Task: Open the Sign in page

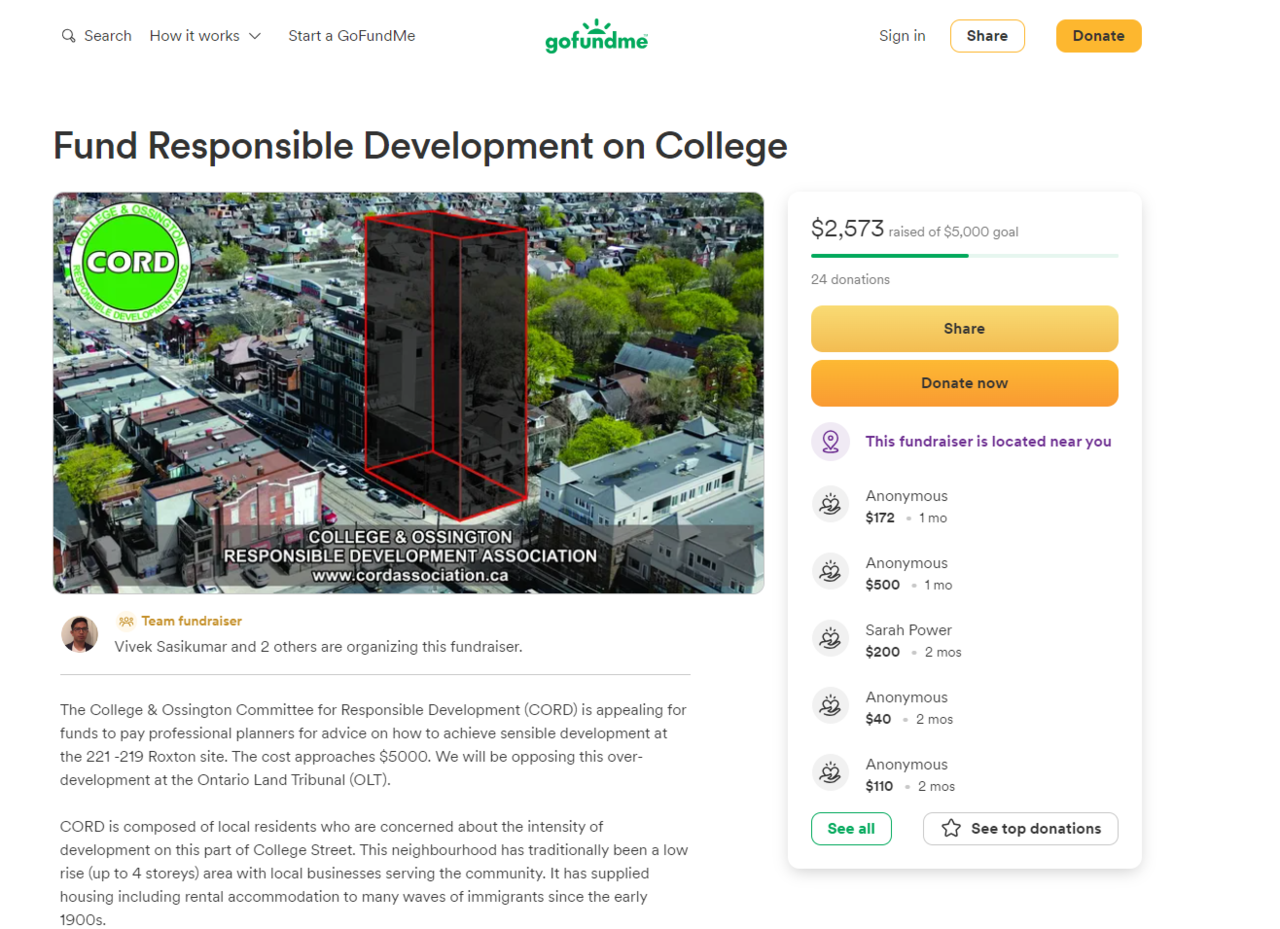Action: tap(902, 36)
